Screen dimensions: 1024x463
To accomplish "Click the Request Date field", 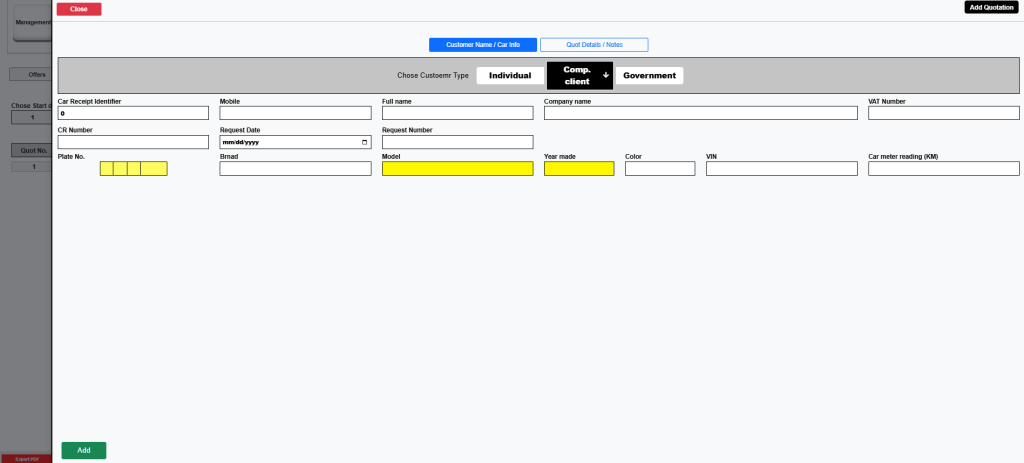I will [295, 142].
